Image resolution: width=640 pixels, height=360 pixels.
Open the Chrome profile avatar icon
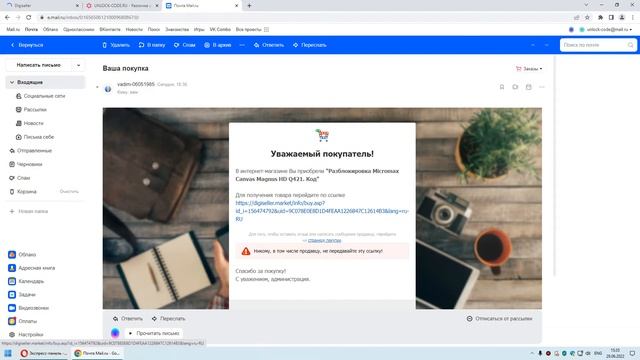tap(622, 18)
